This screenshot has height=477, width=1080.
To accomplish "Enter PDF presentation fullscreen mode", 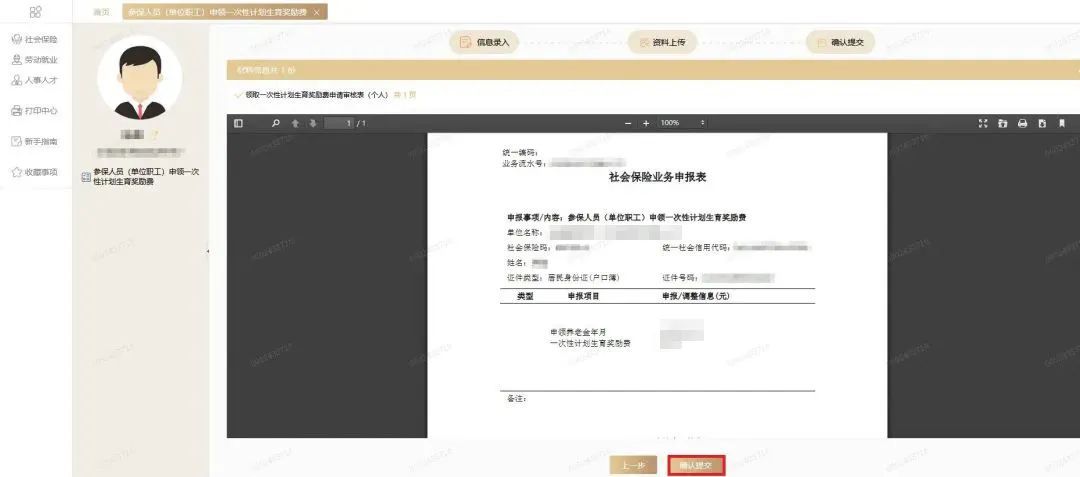I will [982, 123].
